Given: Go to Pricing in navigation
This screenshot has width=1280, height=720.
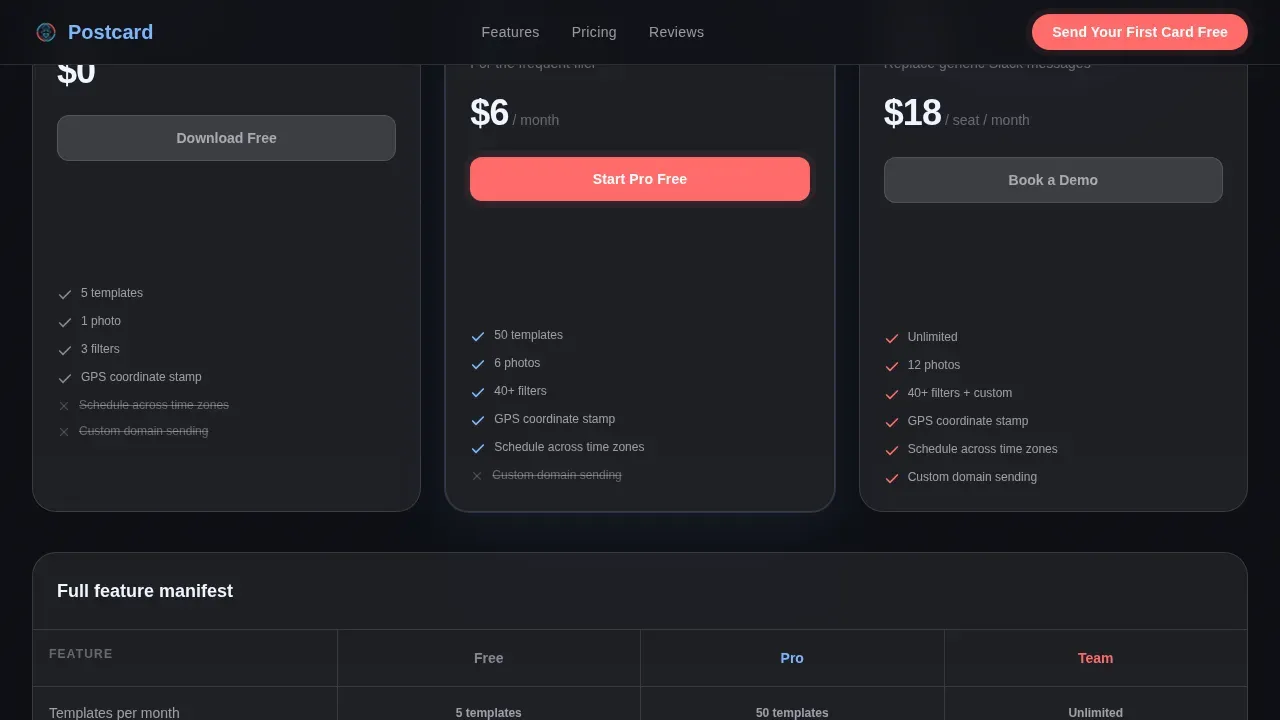Looking at the screenshot, I should 594,32.
